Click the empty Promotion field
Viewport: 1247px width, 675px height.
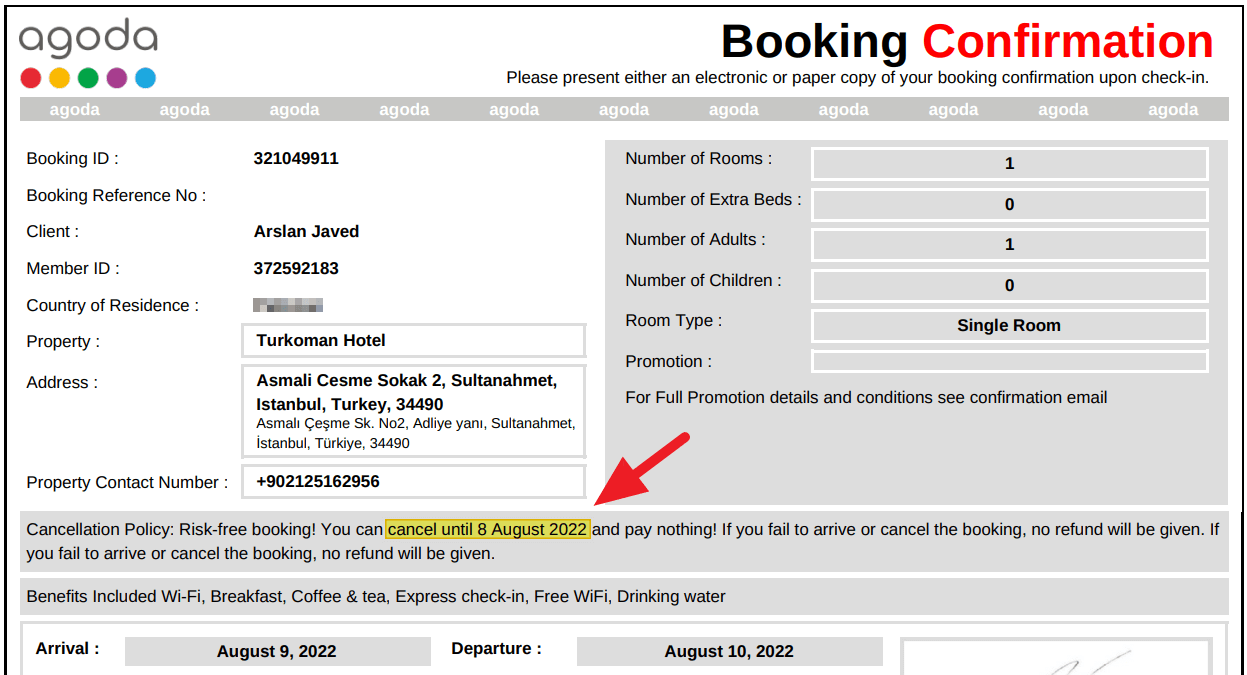(x=1009, y=361)
